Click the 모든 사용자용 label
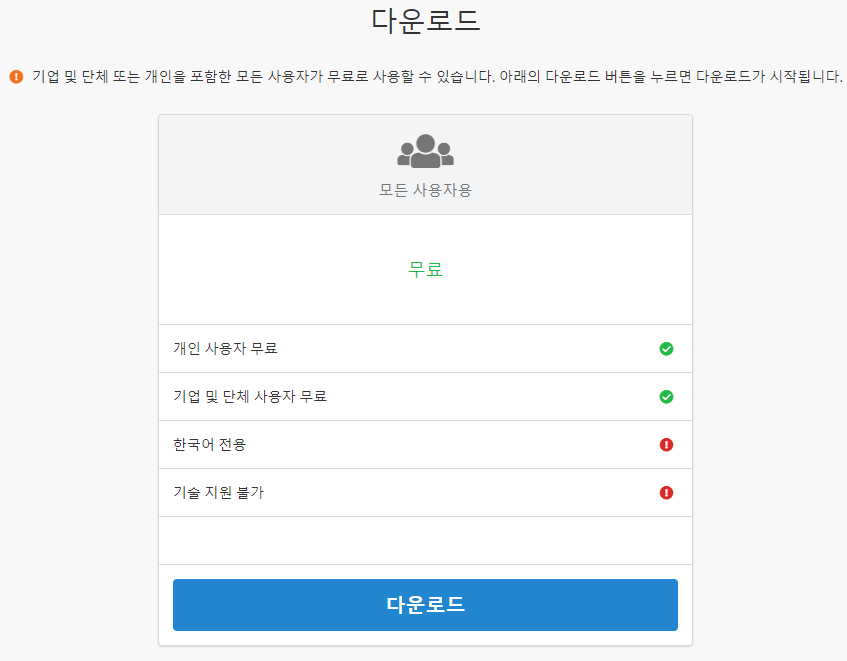 pos(426,190)
